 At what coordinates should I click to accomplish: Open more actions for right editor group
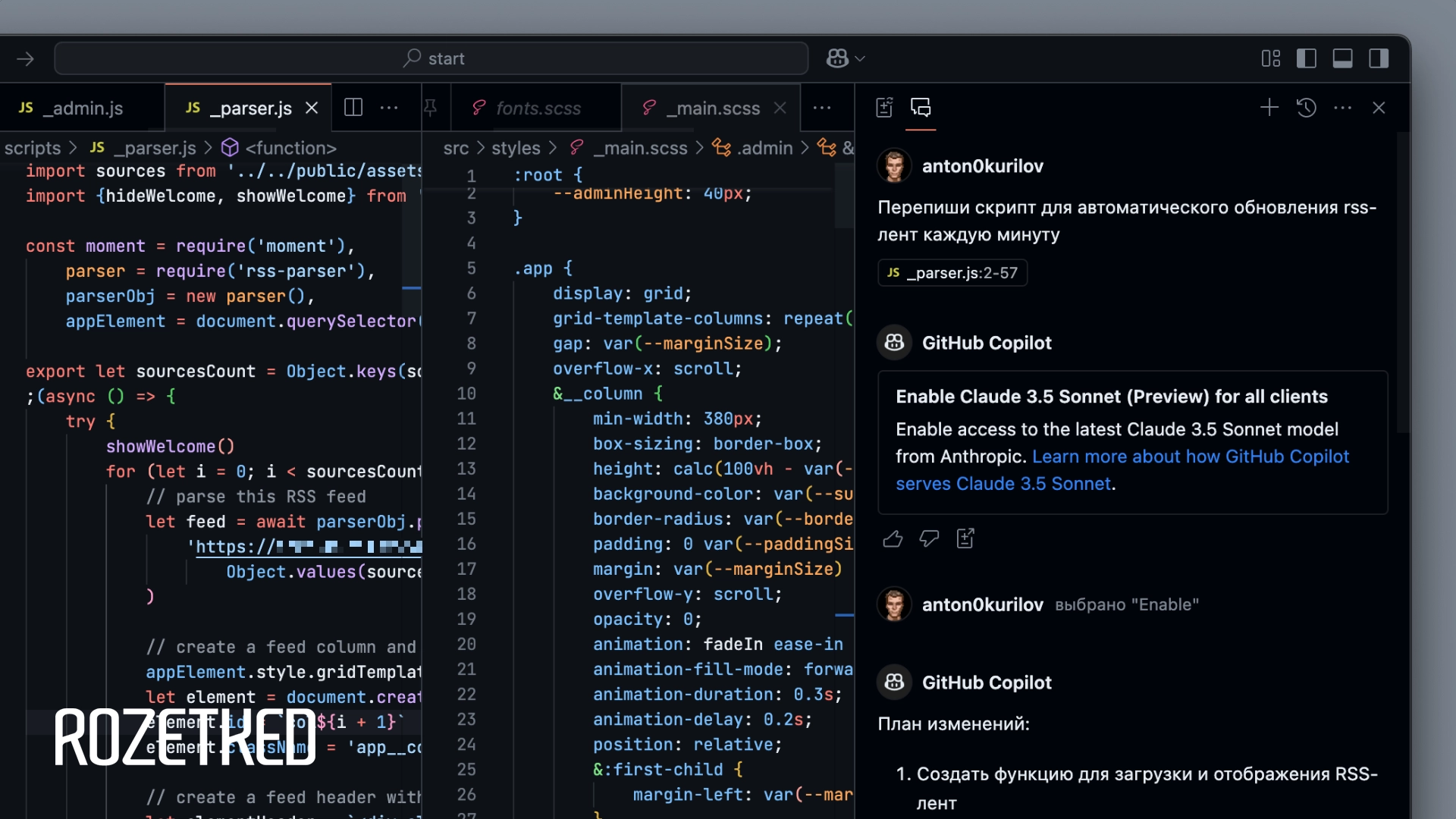tap(822, 108)
